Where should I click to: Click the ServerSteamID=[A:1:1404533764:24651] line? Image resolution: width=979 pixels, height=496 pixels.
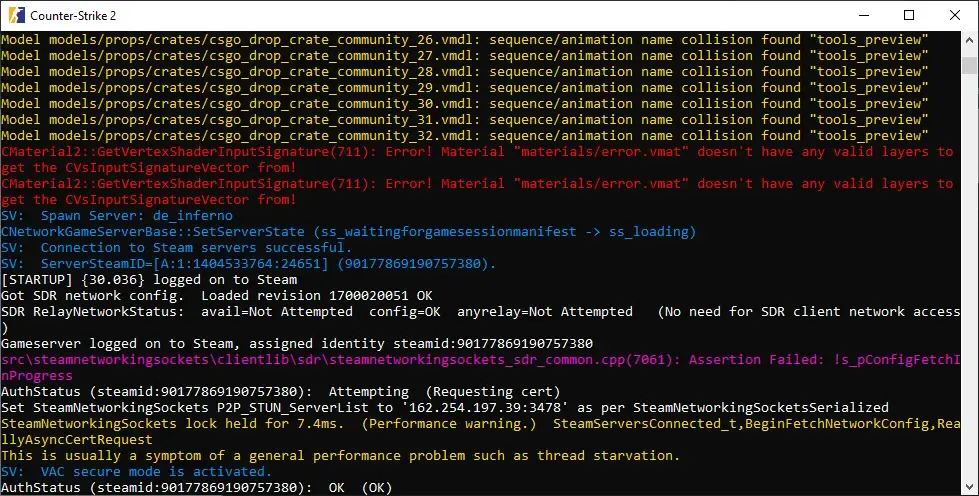pos(248,264)
